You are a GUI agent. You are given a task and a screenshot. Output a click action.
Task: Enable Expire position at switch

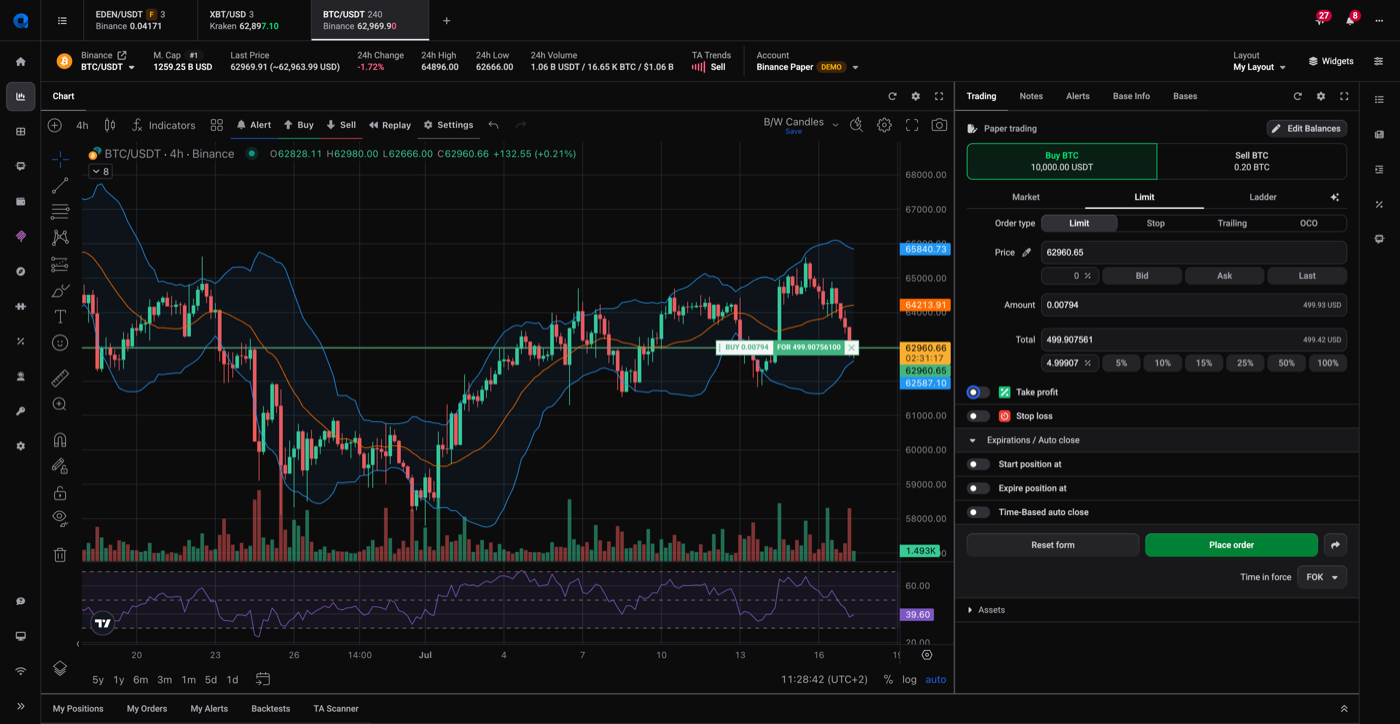click(978, 488)
